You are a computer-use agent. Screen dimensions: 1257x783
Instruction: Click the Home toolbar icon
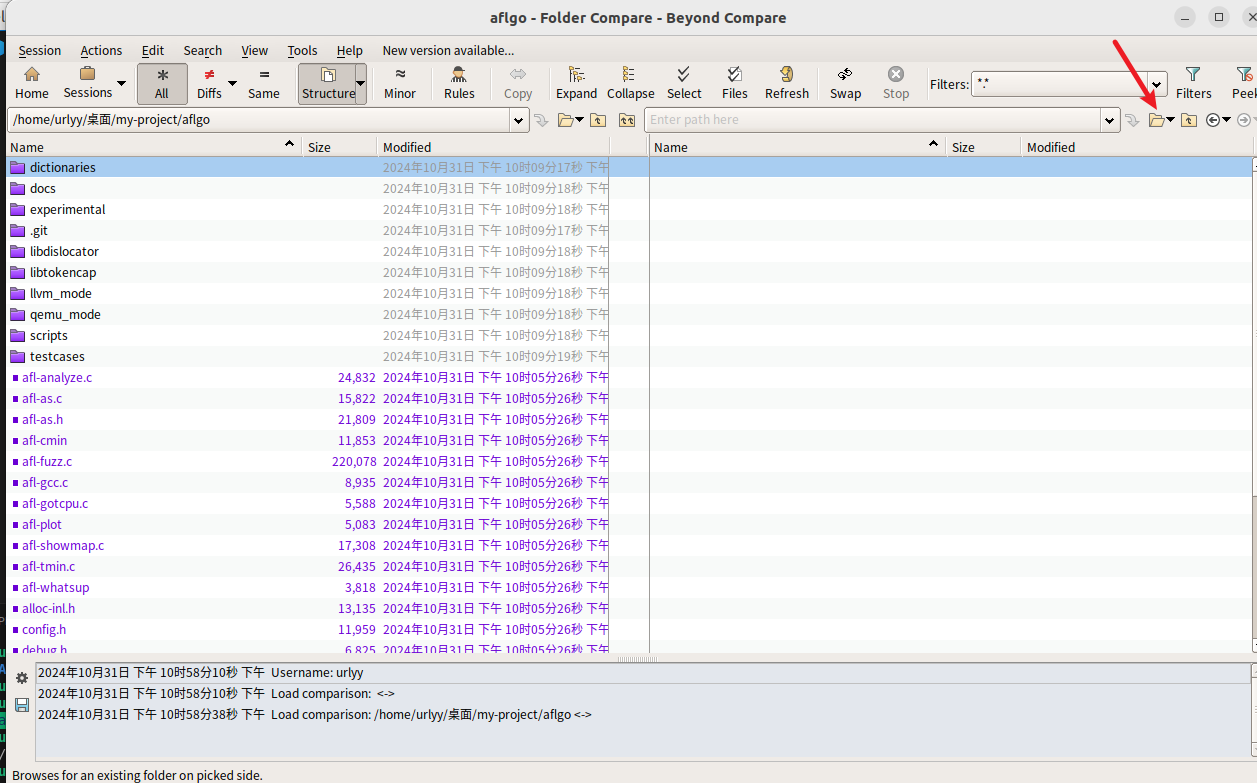point(32,83)
